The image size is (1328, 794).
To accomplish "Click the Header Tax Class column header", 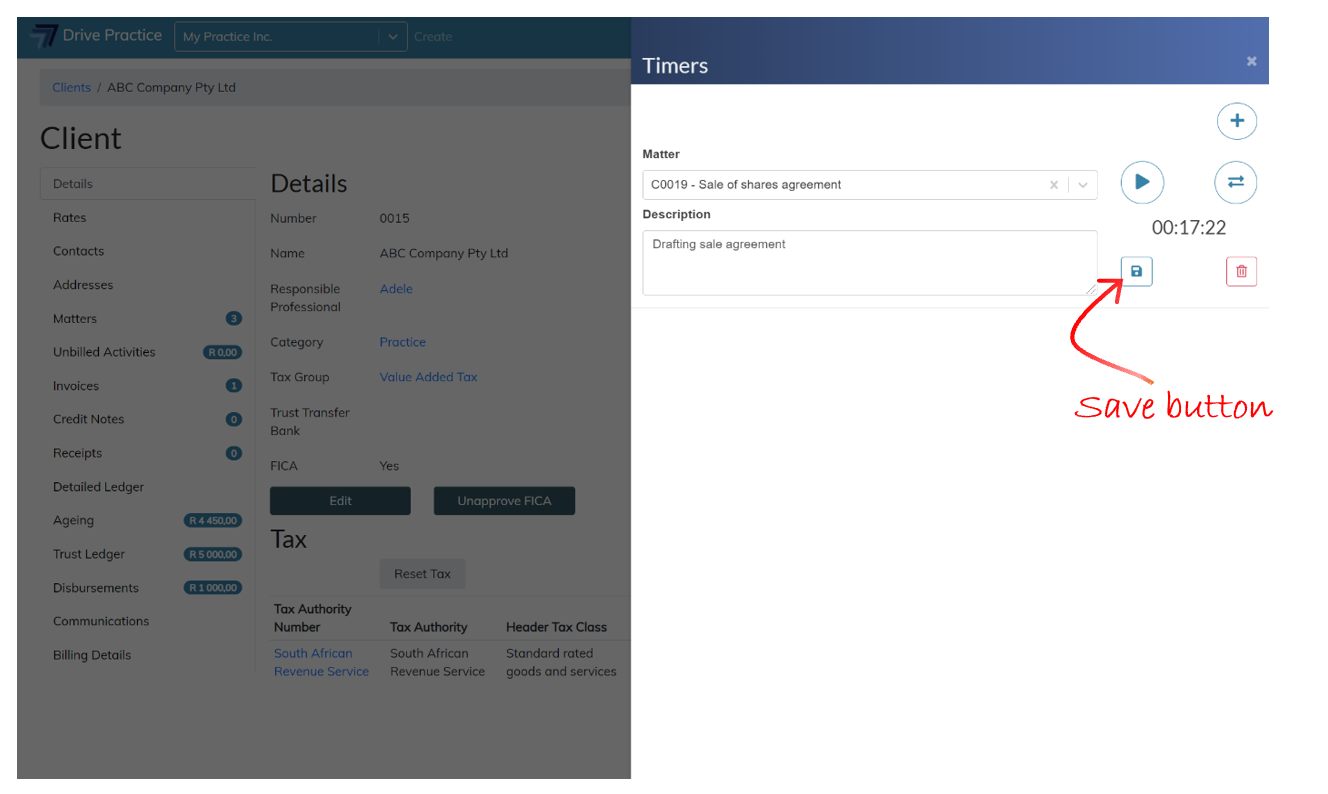I will (556, 627).
